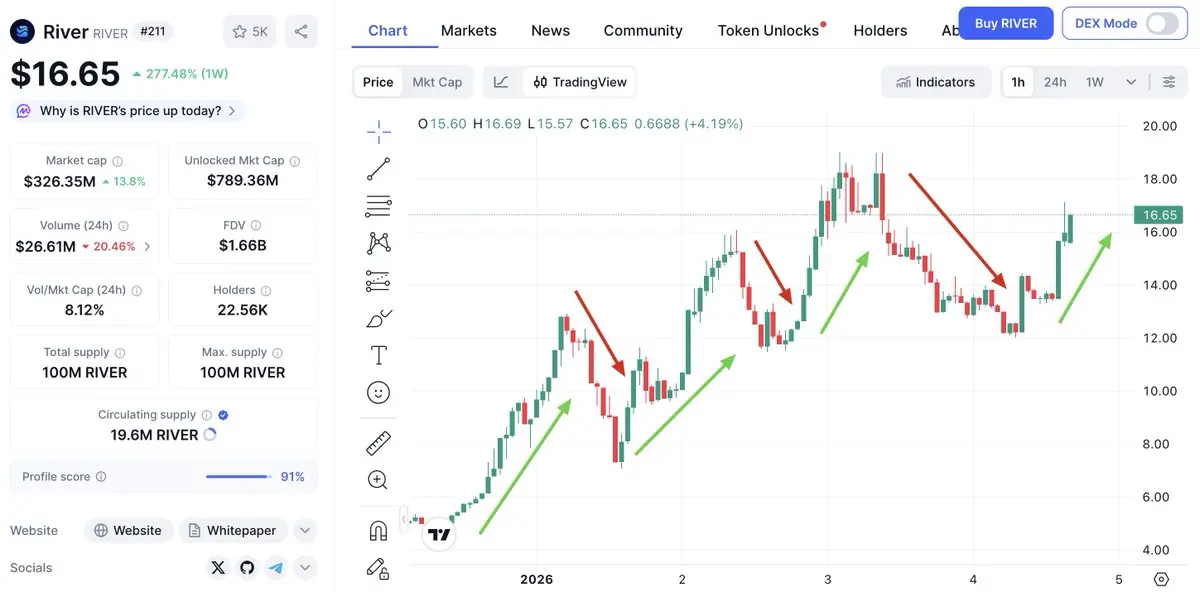Select the Text annotation tool
This screenshot has width=1200, height=592.
pos(379,355)
